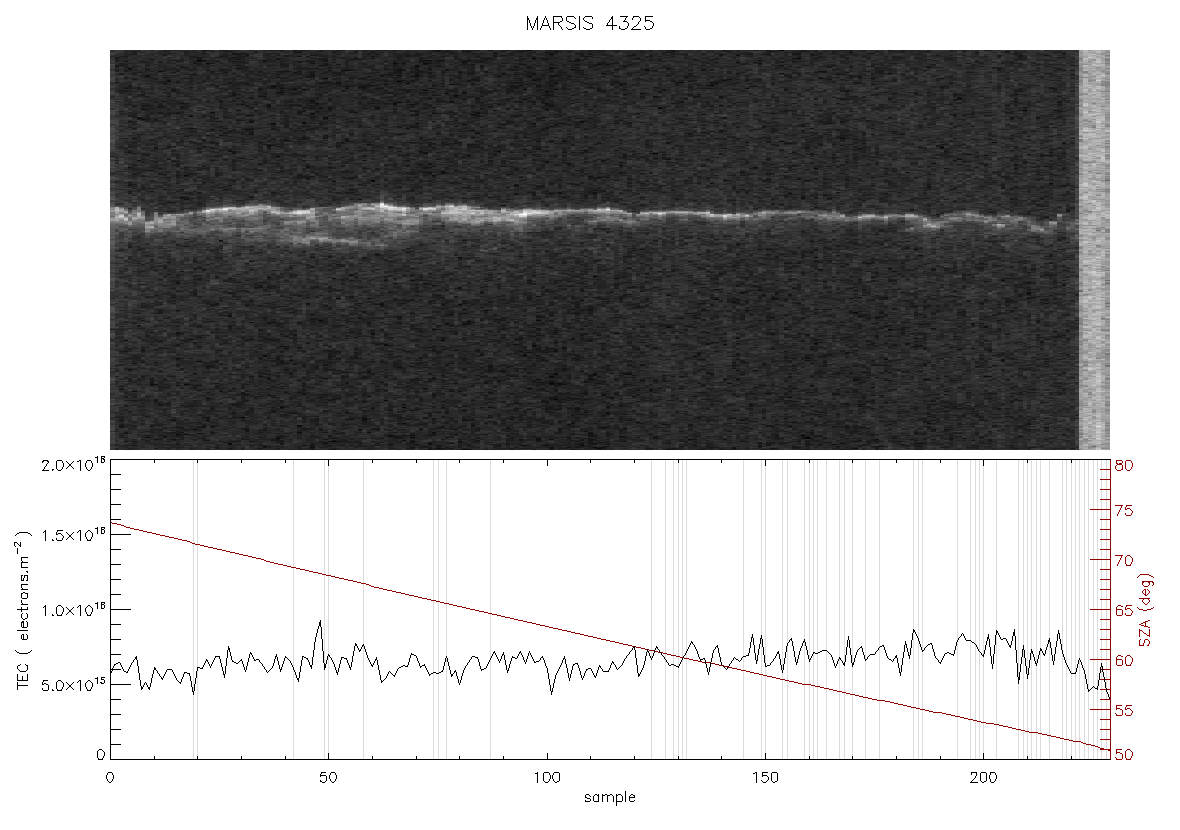Click the 'sample' x-axis label

coord(610,798)
